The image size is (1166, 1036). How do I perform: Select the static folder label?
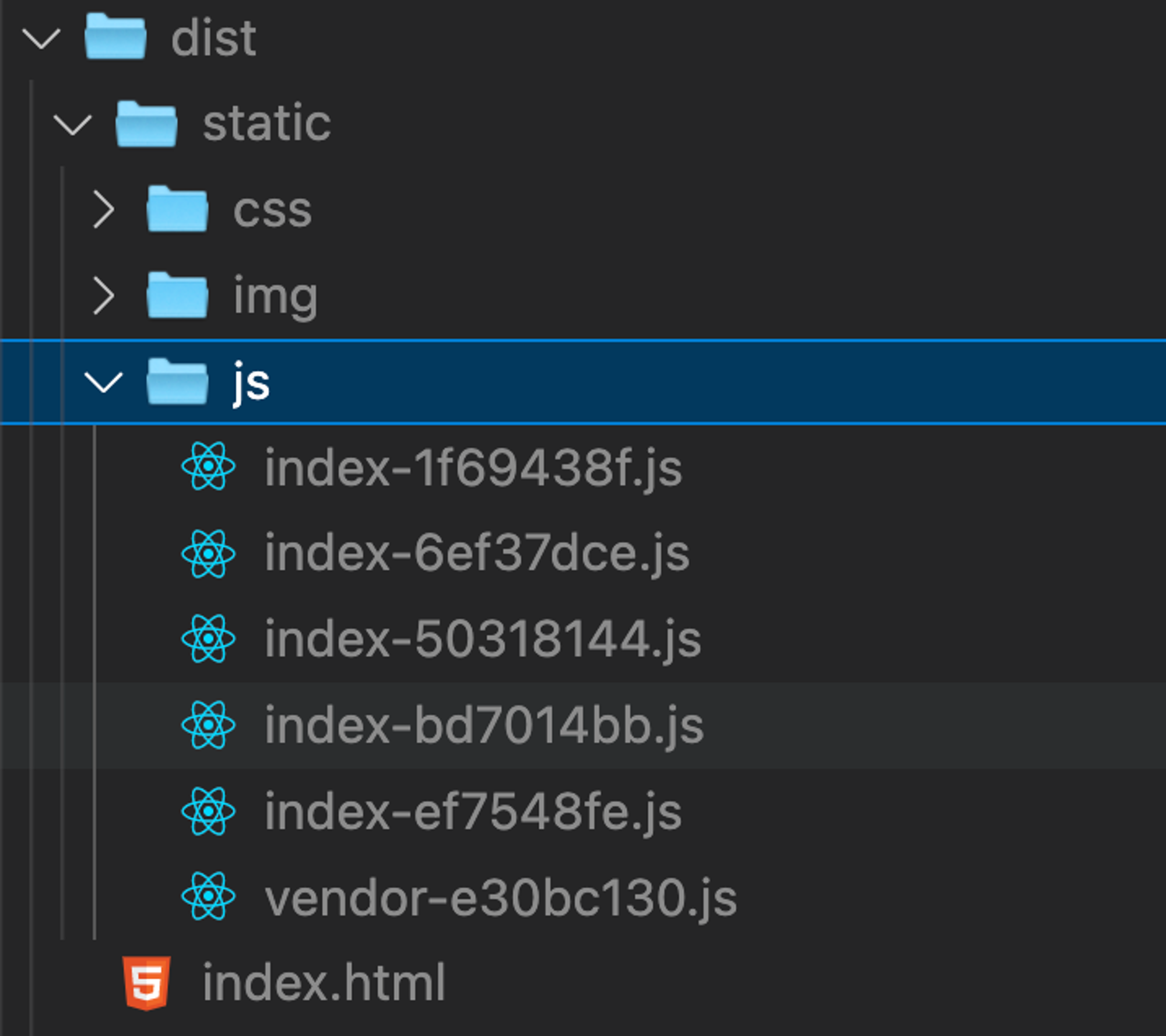(x=267, y=123)
